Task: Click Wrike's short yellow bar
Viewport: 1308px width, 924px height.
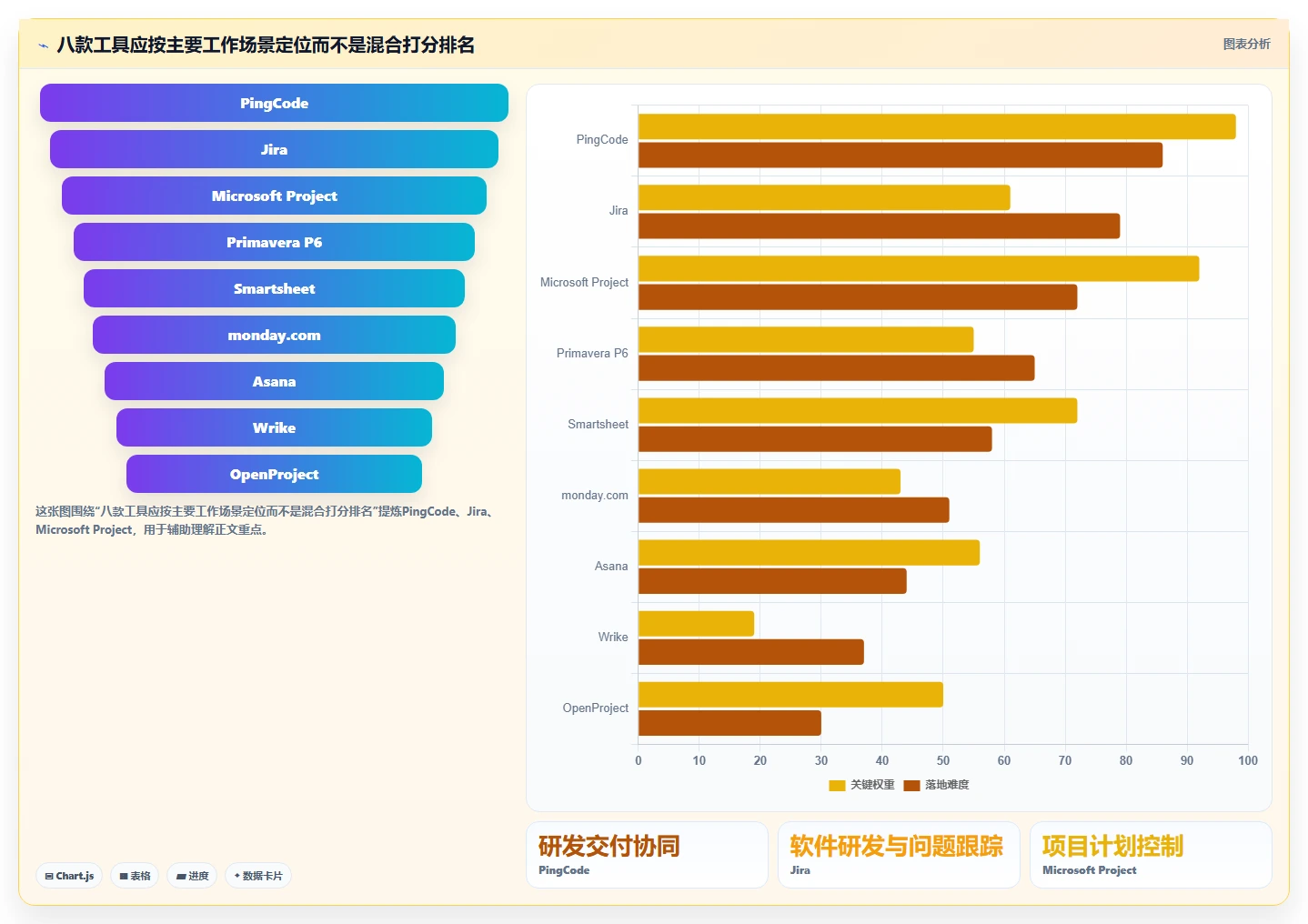Action: (x=696, y=623)
